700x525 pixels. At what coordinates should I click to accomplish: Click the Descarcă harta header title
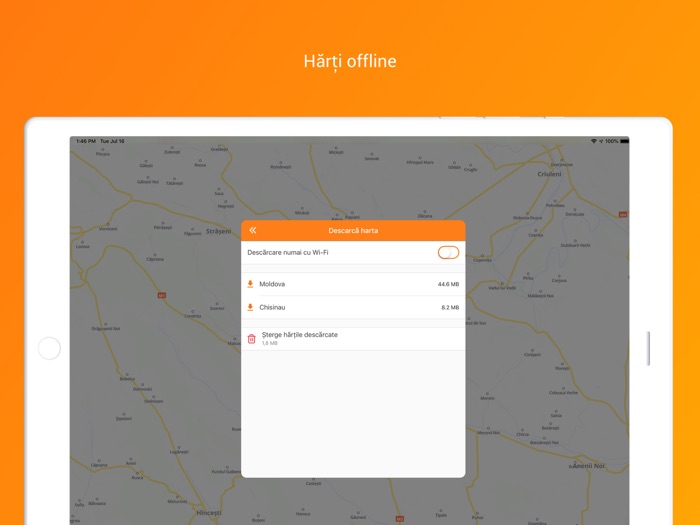tap(353, 231)
